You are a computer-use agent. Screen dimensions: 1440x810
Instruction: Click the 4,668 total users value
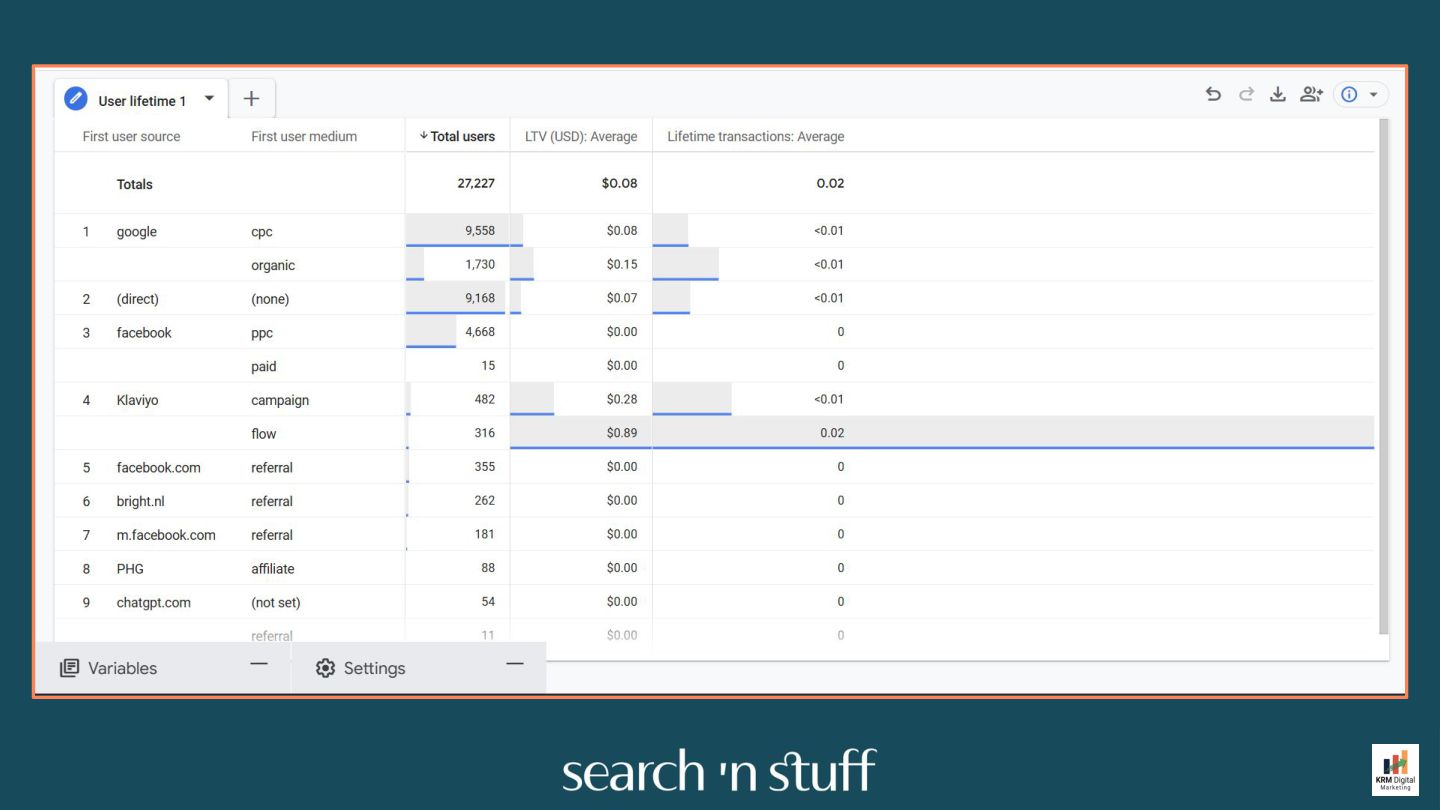pyautogui.click(x=480, y=331)
